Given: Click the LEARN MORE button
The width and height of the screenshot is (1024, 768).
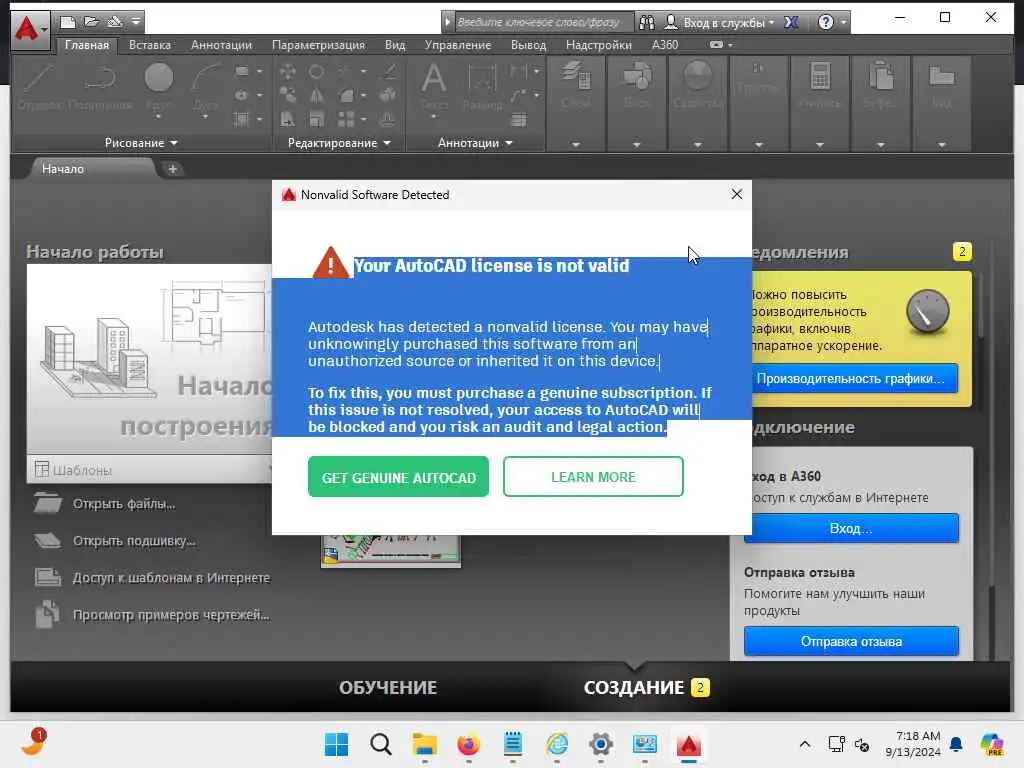Looking at the screenshot, I should pos(593,477).
